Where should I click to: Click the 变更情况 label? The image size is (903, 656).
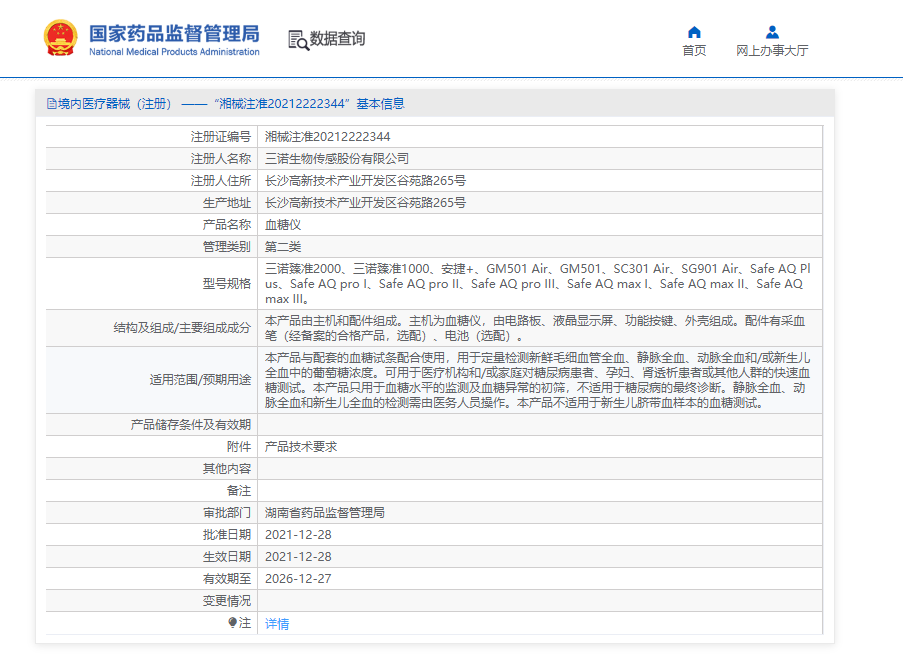(x=227, y=601)
